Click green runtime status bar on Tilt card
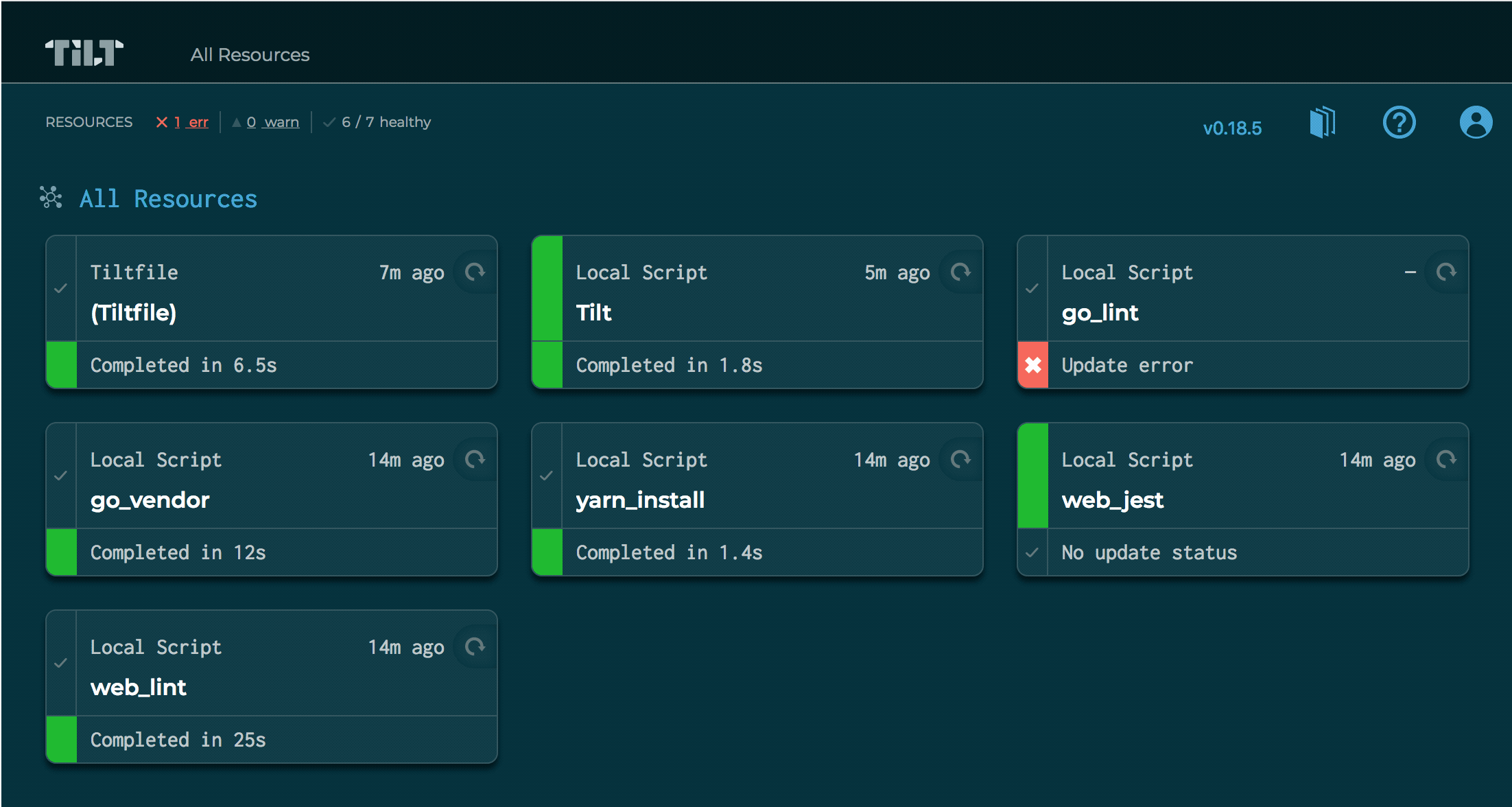This screenshot has height=807, width=1512. coord(547,288)
